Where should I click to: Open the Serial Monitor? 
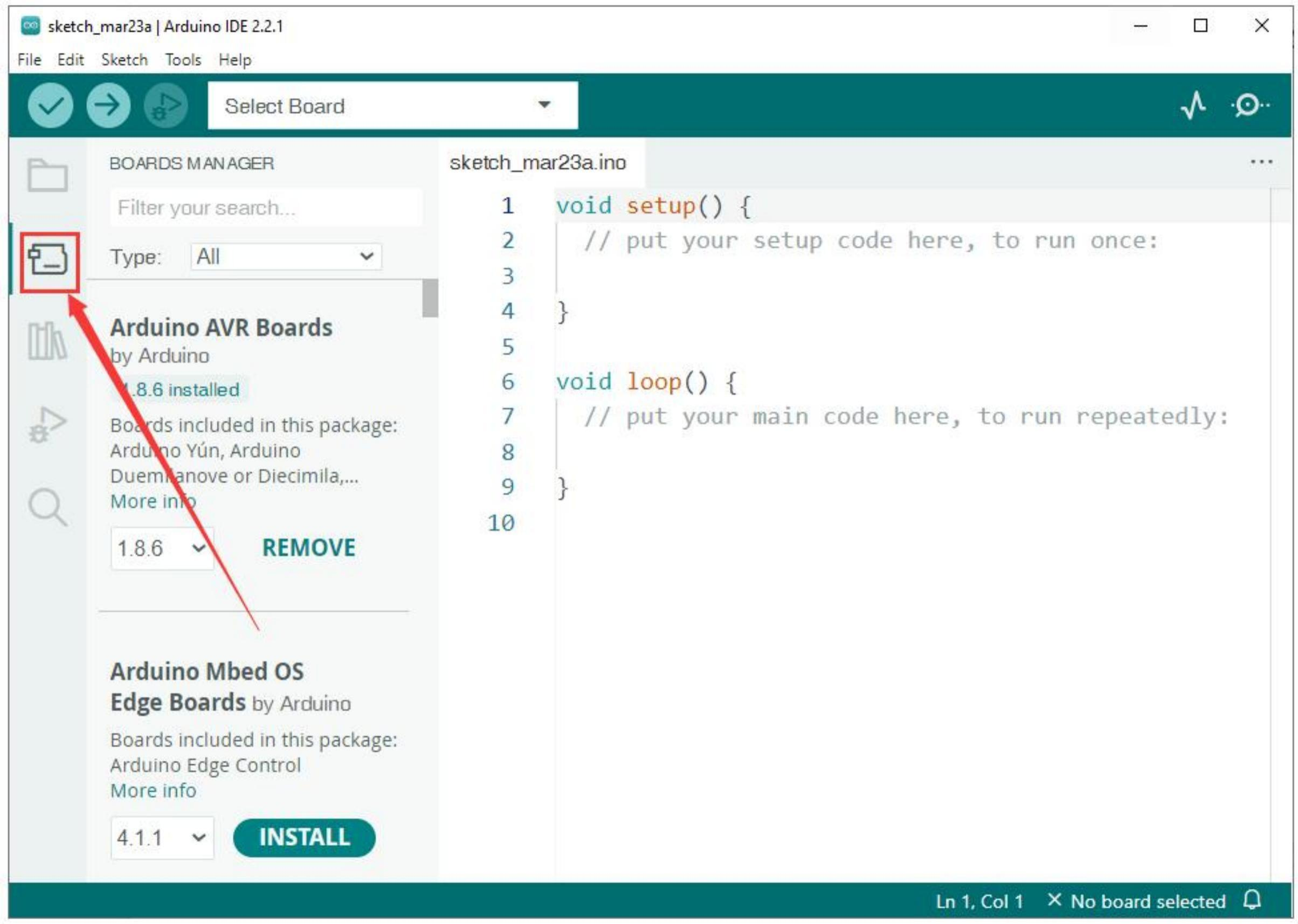click(x=1249, y=105)
